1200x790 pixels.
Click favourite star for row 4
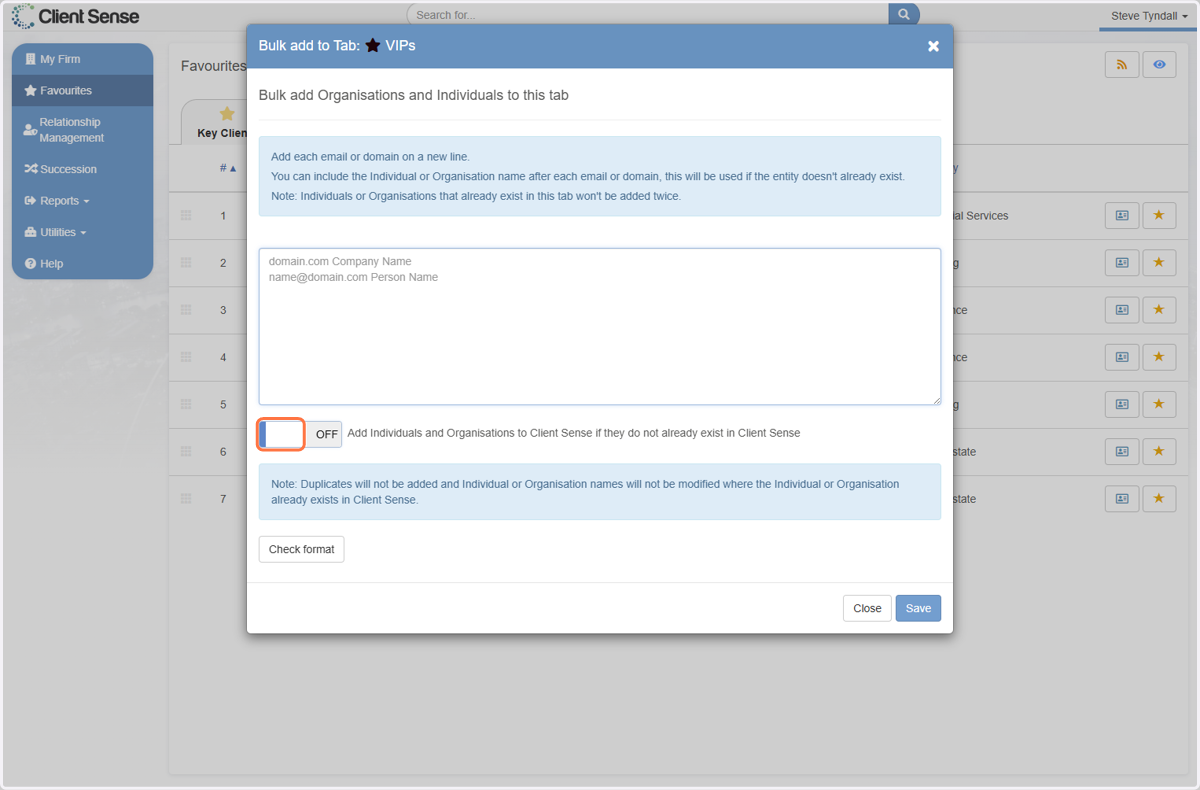[x=1159, y=357]
